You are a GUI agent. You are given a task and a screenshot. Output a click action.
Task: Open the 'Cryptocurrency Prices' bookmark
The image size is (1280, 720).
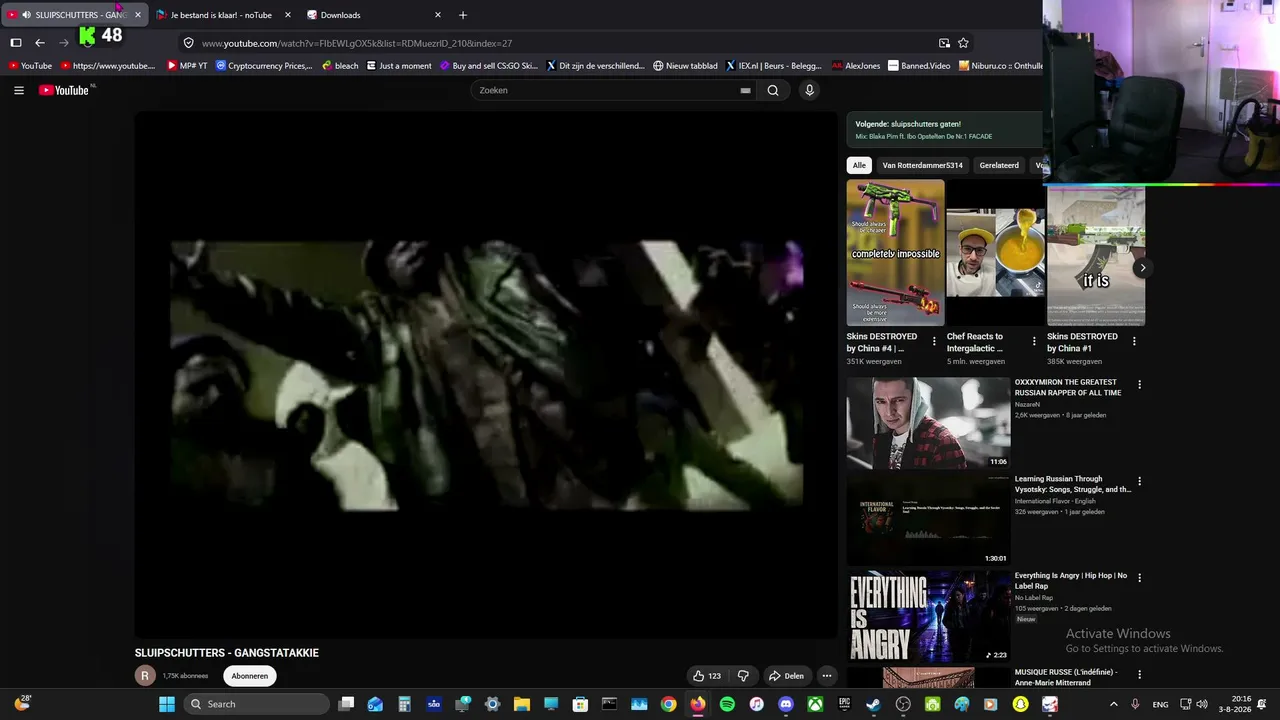coord(264,66)
